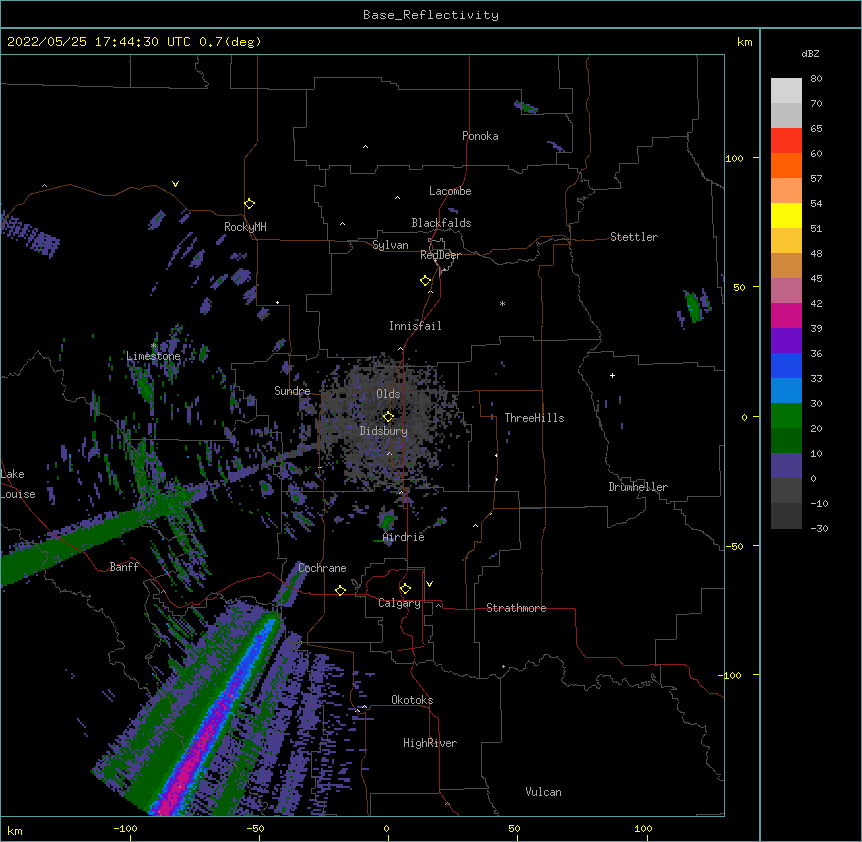Click the yellow diamond marker above RockyMH
This screenshot has width=862, height=842.
(250, 204)
